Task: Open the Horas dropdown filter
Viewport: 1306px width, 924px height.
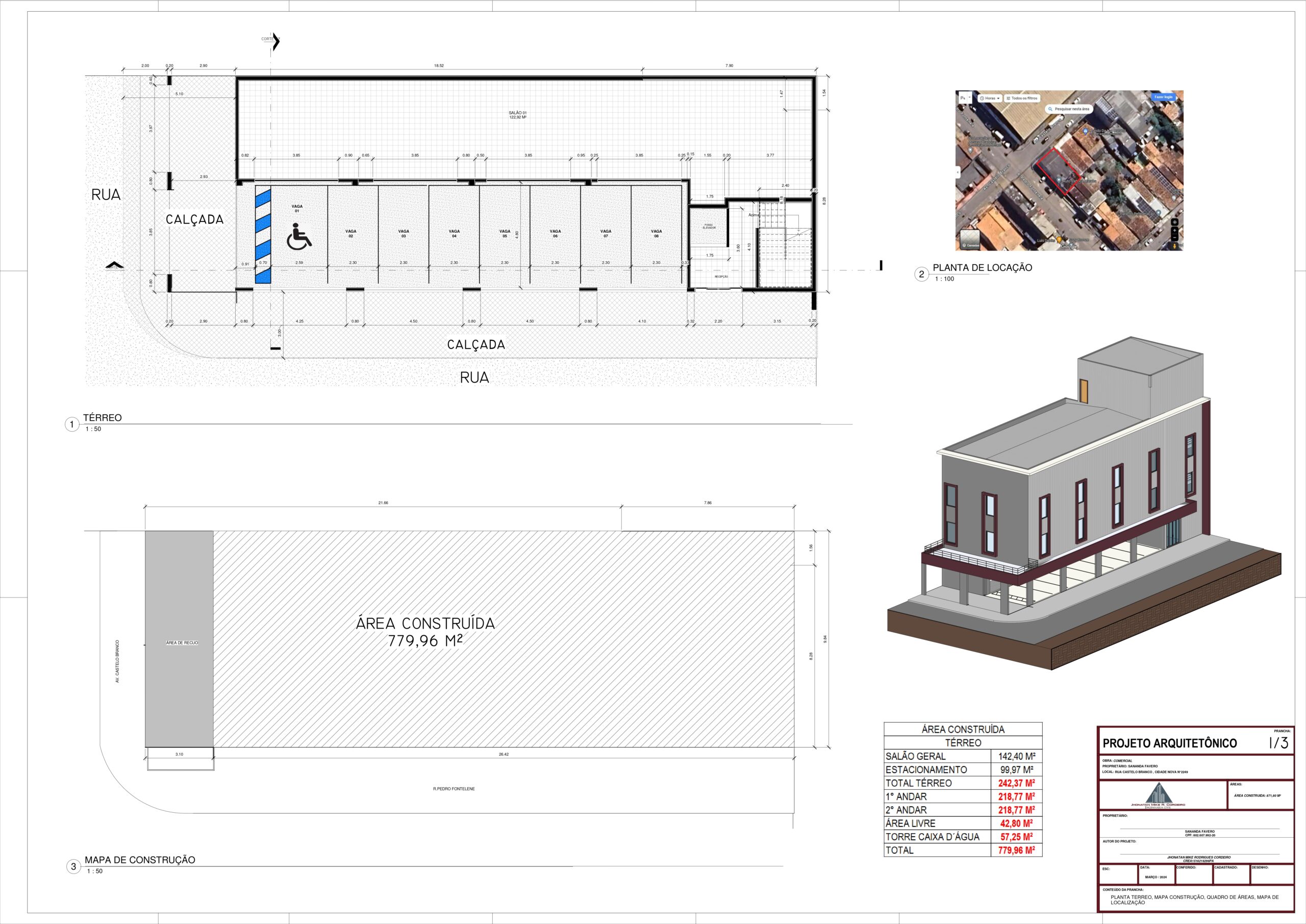Action: [990, 98]
